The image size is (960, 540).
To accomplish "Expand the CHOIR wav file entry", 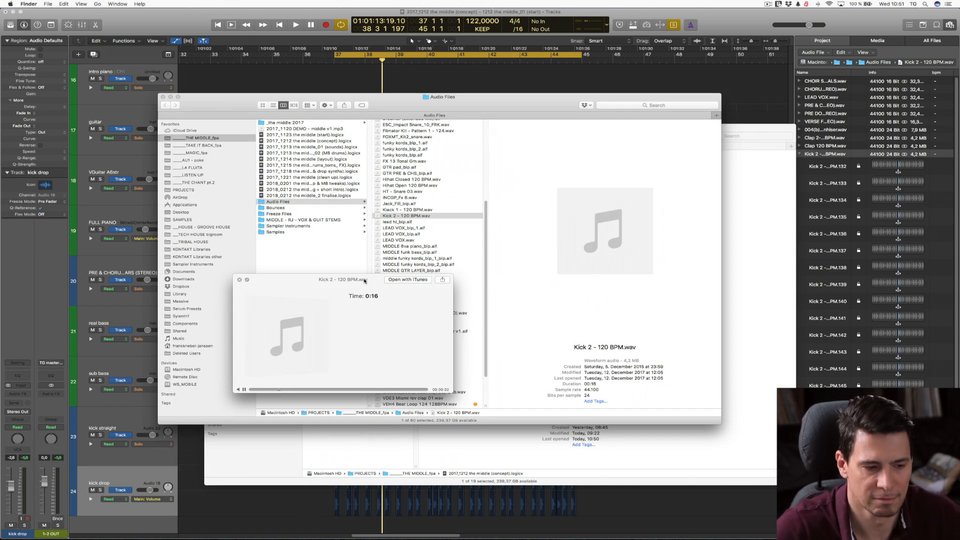I will (799, 81).
